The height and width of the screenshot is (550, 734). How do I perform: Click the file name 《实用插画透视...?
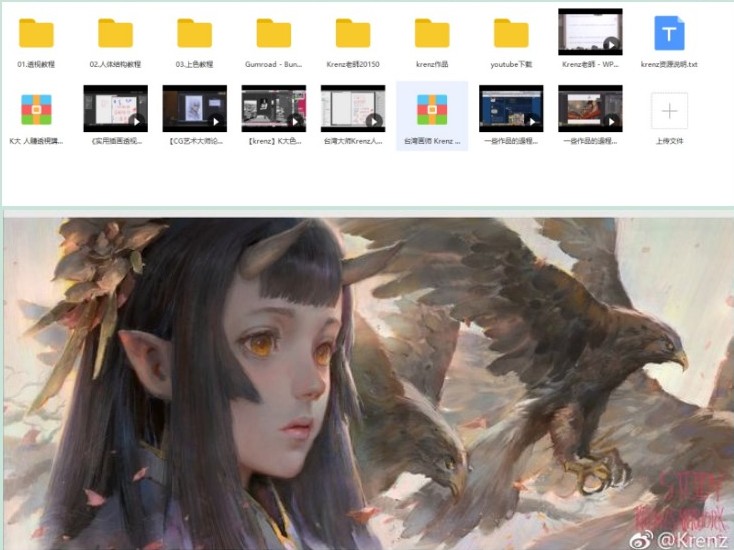(115, 141)
